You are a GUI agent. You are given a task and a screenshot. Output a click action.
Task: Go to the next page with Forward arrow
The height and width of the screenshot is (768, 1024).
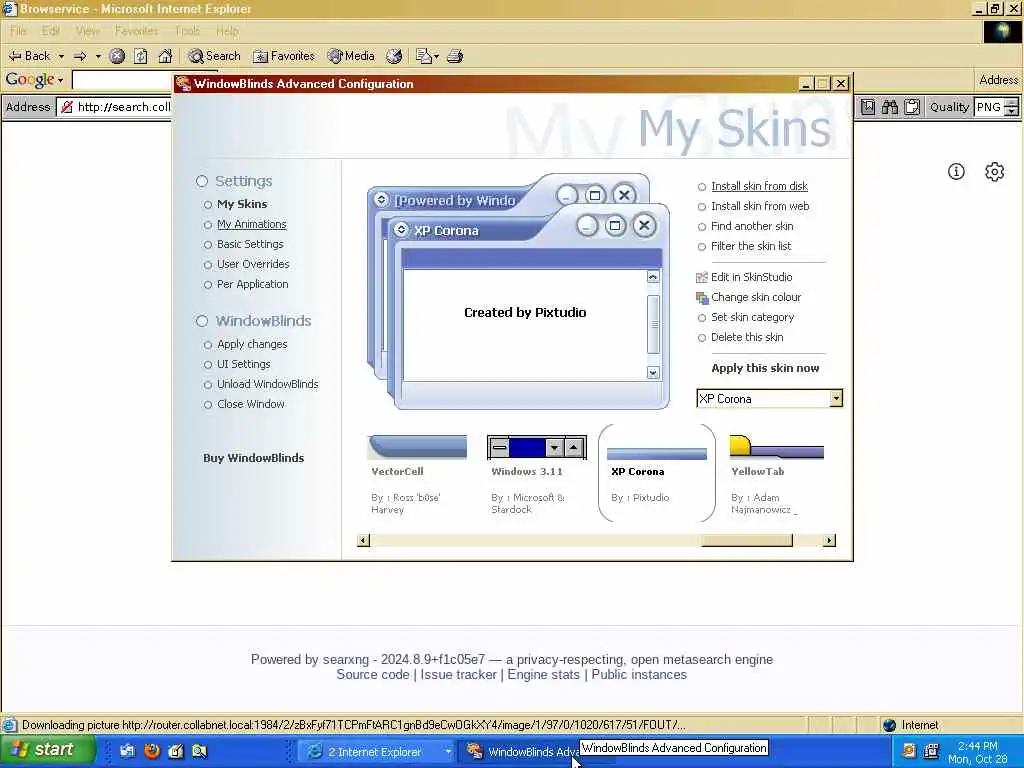coord(80,56)
